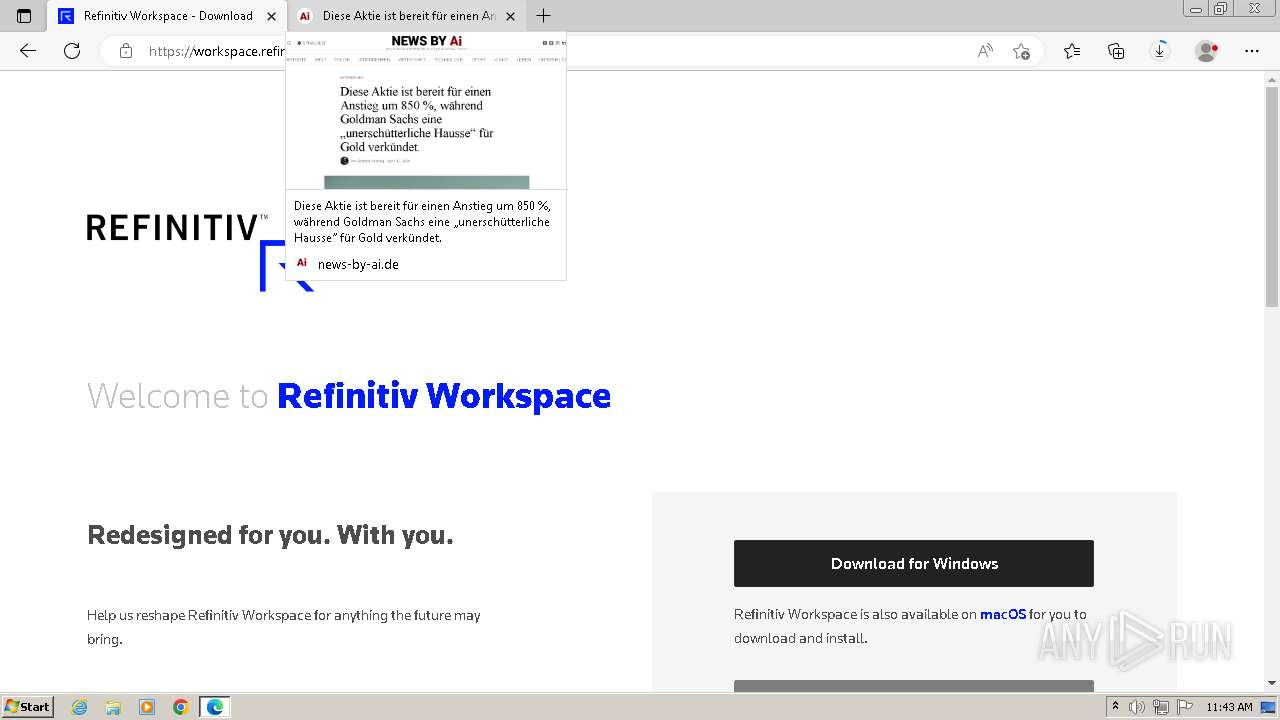View site information lock icon

pos(125,51)
